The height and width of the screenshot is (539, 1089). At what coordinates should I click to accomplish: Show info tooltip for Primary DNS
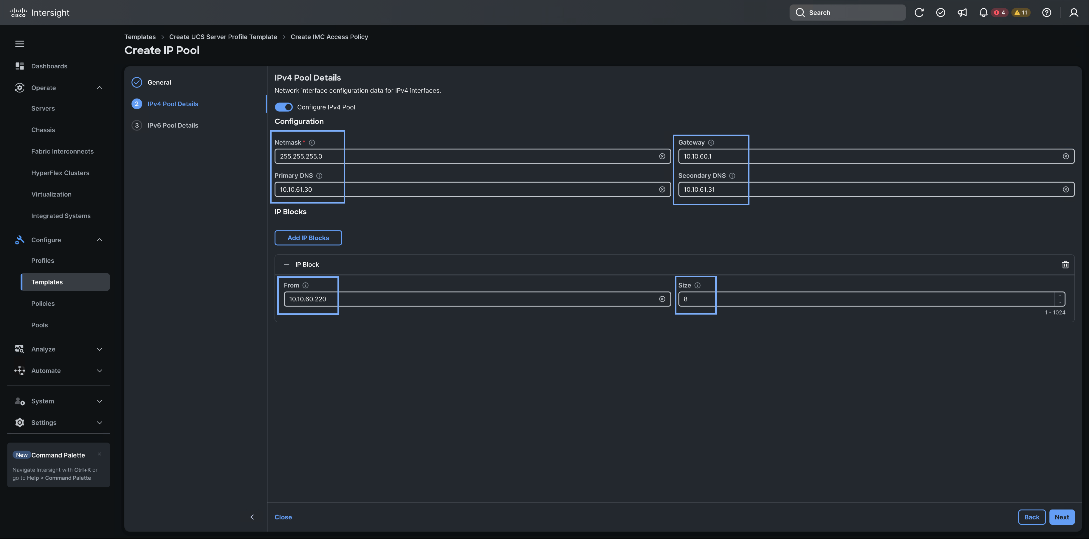point(319,176)
